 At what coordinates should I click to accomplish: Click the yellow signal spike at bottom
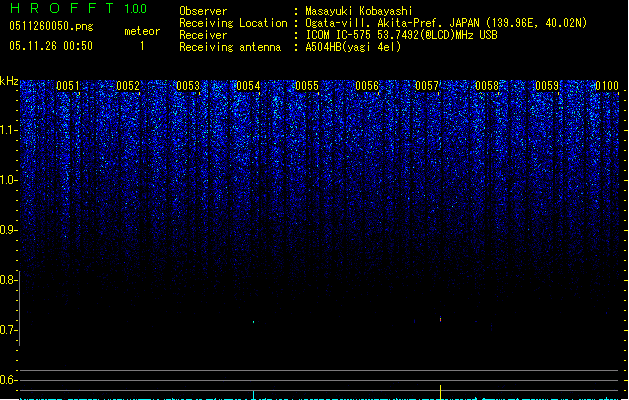pos(440,392)
